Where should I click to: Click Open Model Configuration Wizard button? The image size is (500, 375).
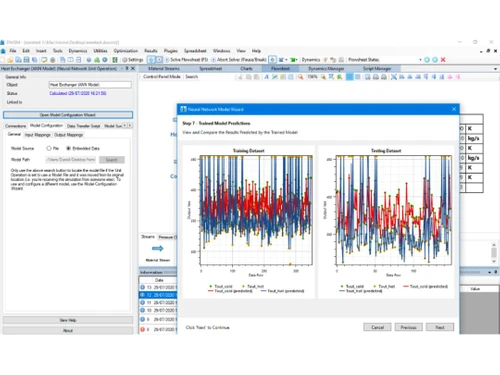(x=68, y=115)
